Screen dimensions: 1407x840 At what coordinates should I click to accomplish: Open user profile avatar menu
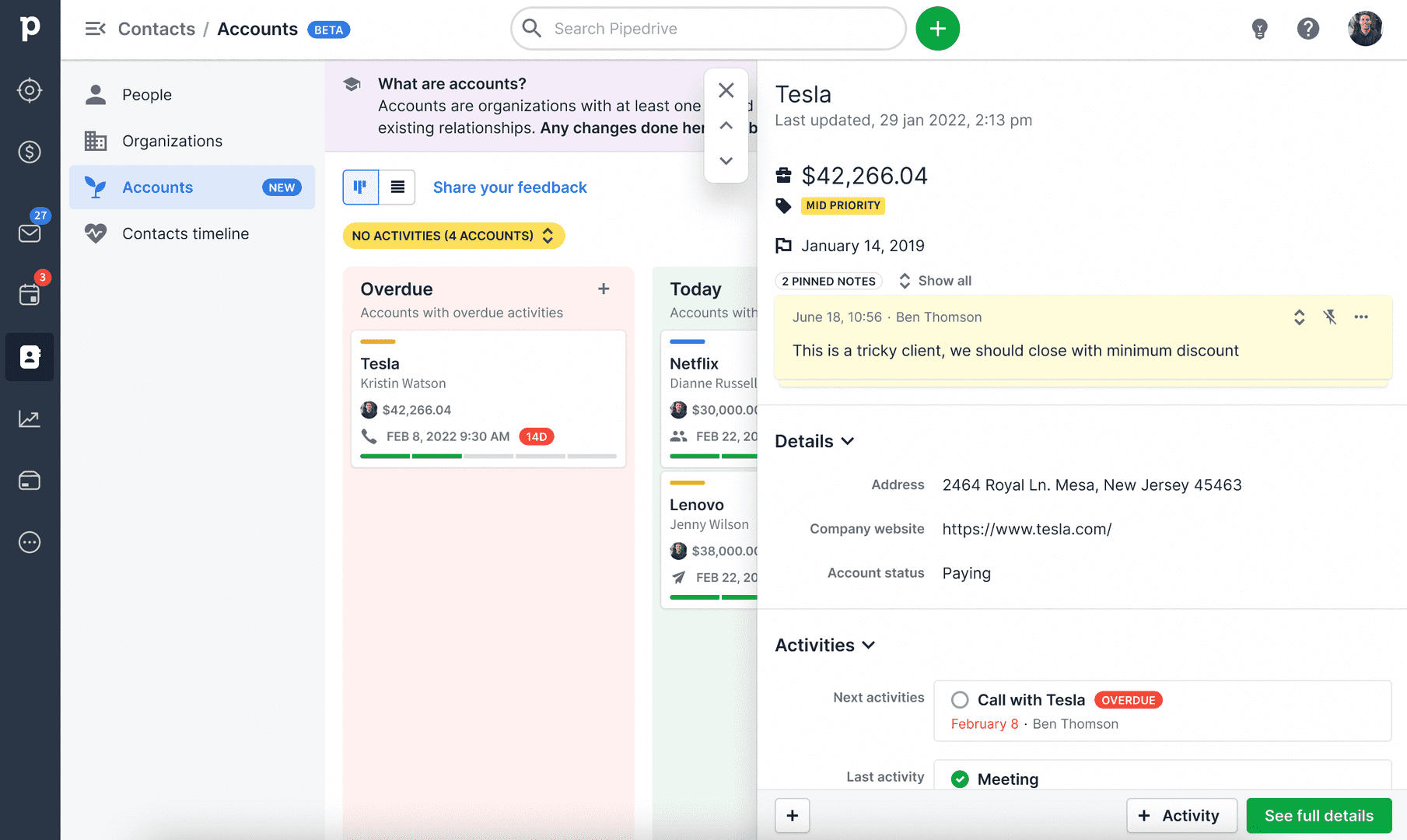tap(1365, 29)
